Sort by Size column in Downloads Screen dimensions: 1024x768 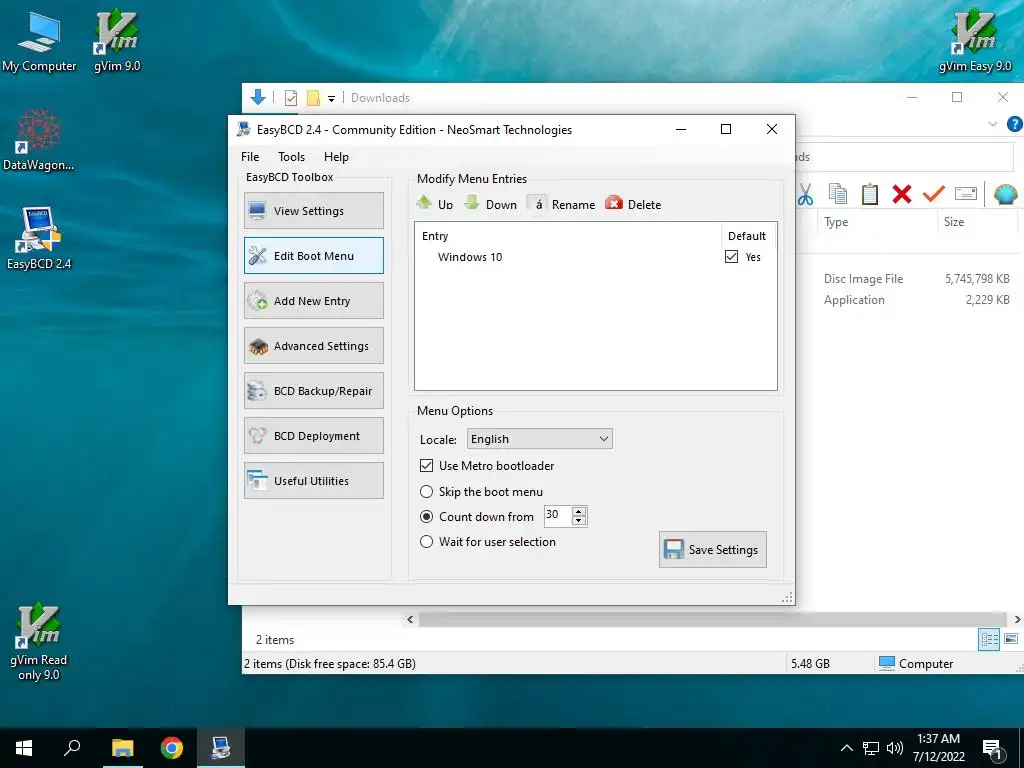(978, 222)
